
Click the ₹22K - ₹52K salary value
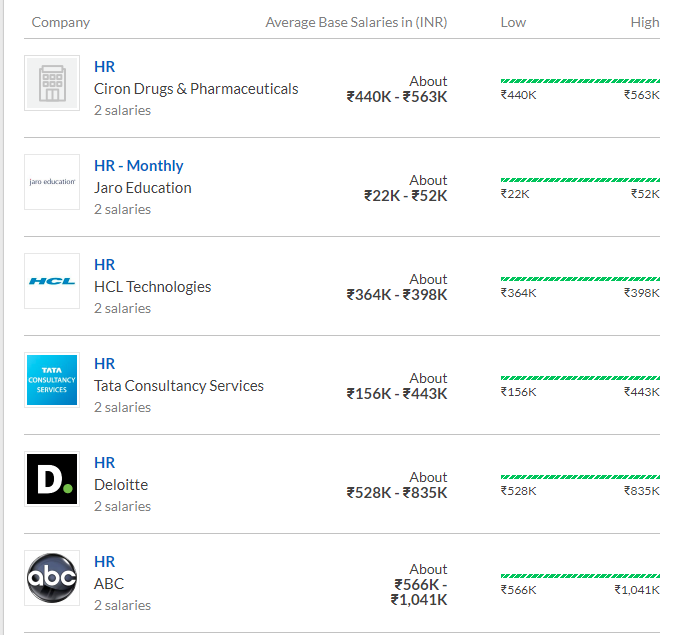click(406, 196)
